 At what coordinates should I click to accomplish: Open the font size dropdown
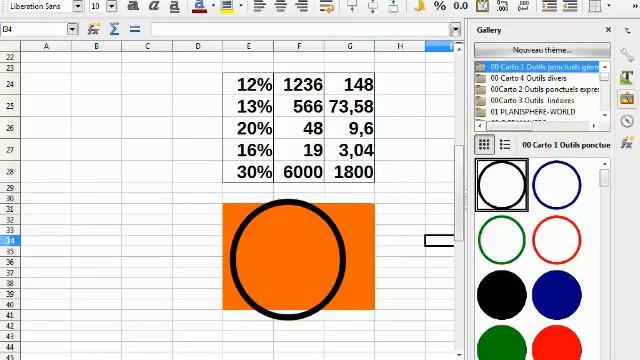pyautogui.click(x=111, y=6)
